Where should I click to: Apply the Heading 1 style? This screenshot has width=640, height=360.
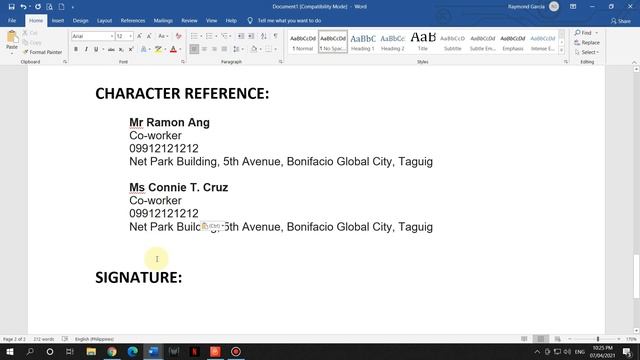pos(362,42)
